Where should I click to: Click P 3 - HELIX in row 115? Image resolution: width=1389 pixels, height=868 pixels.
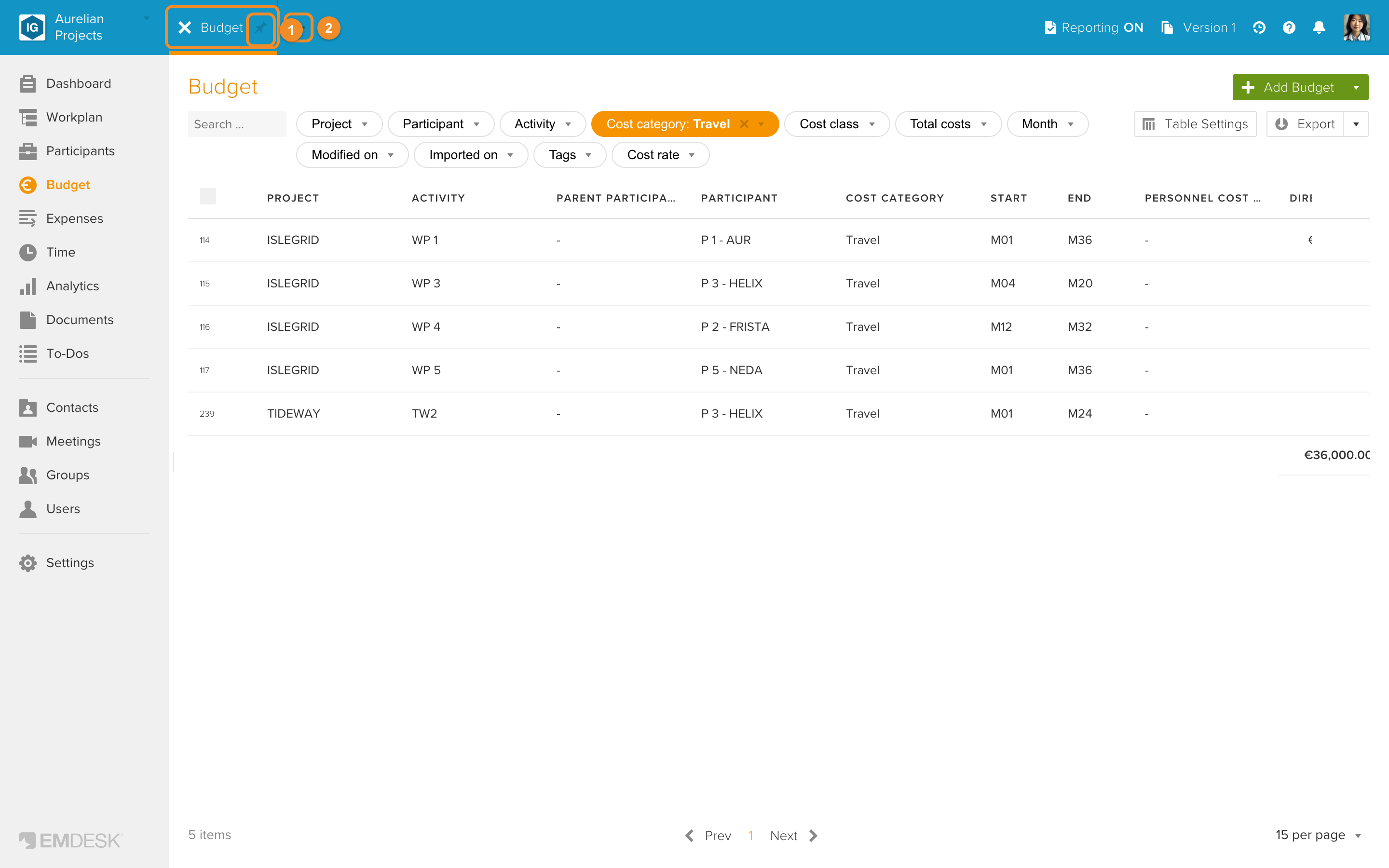point(732,284)
